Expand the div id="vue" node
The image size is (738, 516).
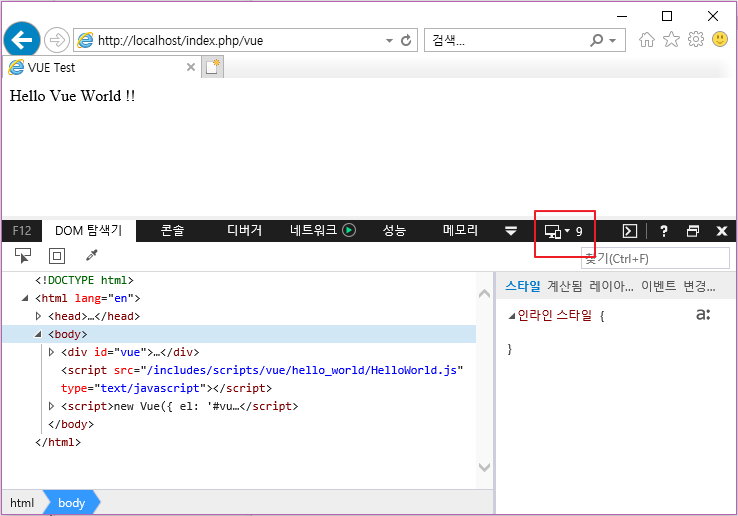(x=52, y=352)
